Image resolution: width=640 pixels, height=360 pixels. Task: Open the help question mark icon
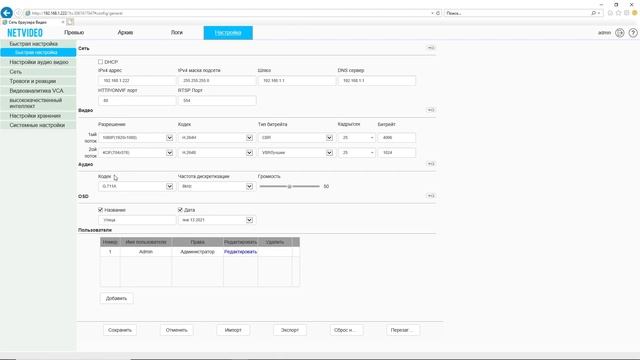[x=633, y=33]
